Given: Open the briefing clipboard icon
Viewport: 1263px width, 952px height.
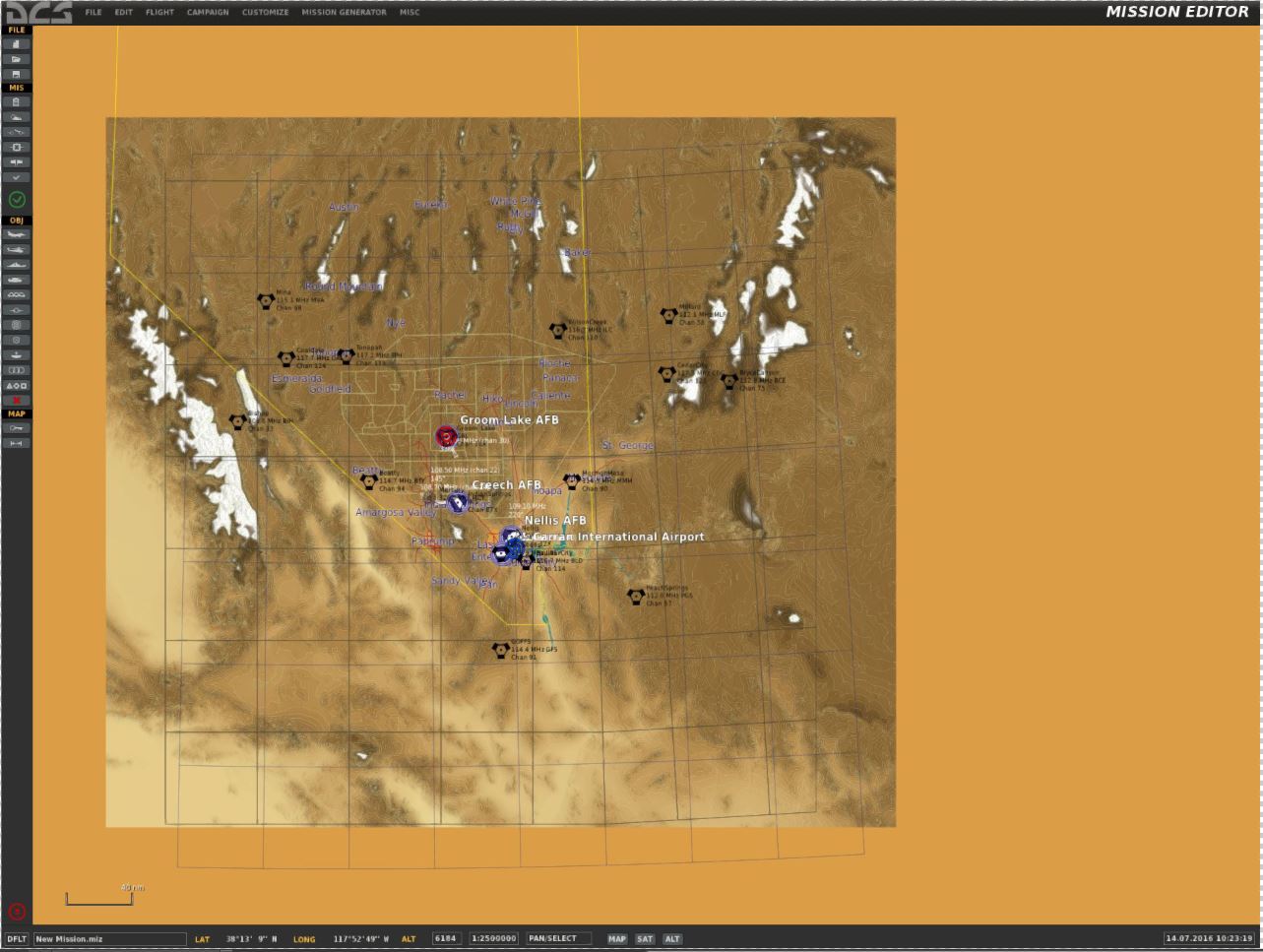Looking at the screenshot, I should coord(17,101).
